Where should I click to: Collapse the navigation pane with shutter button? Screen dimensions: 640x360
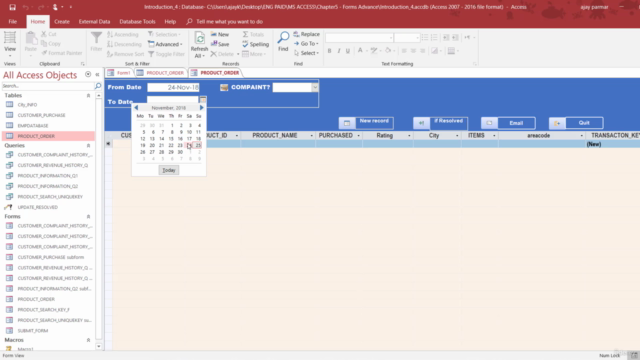[x=97, y=75]
